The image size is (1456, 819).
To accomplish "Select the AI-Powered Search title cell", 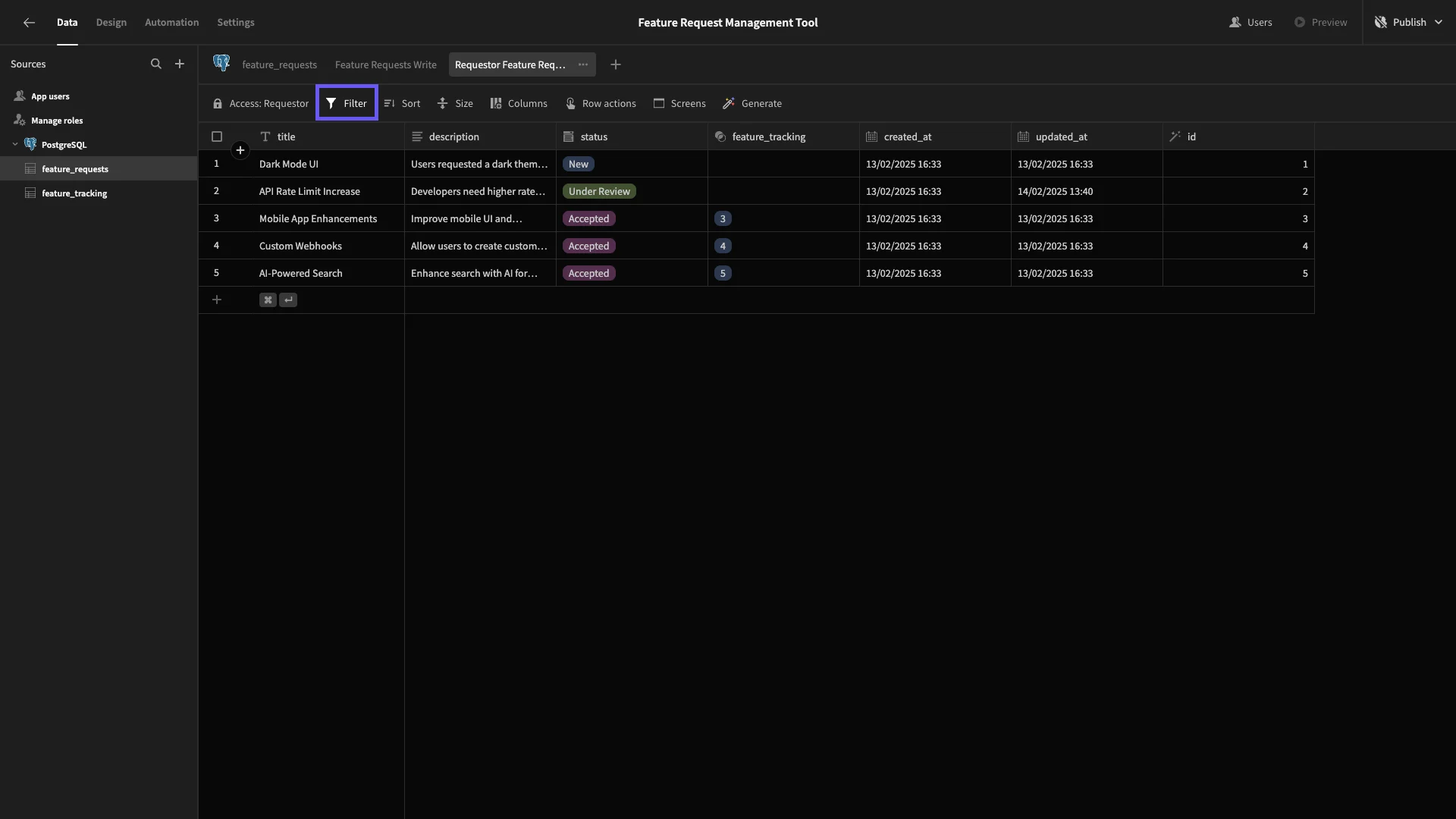I will tap(328, 273).
